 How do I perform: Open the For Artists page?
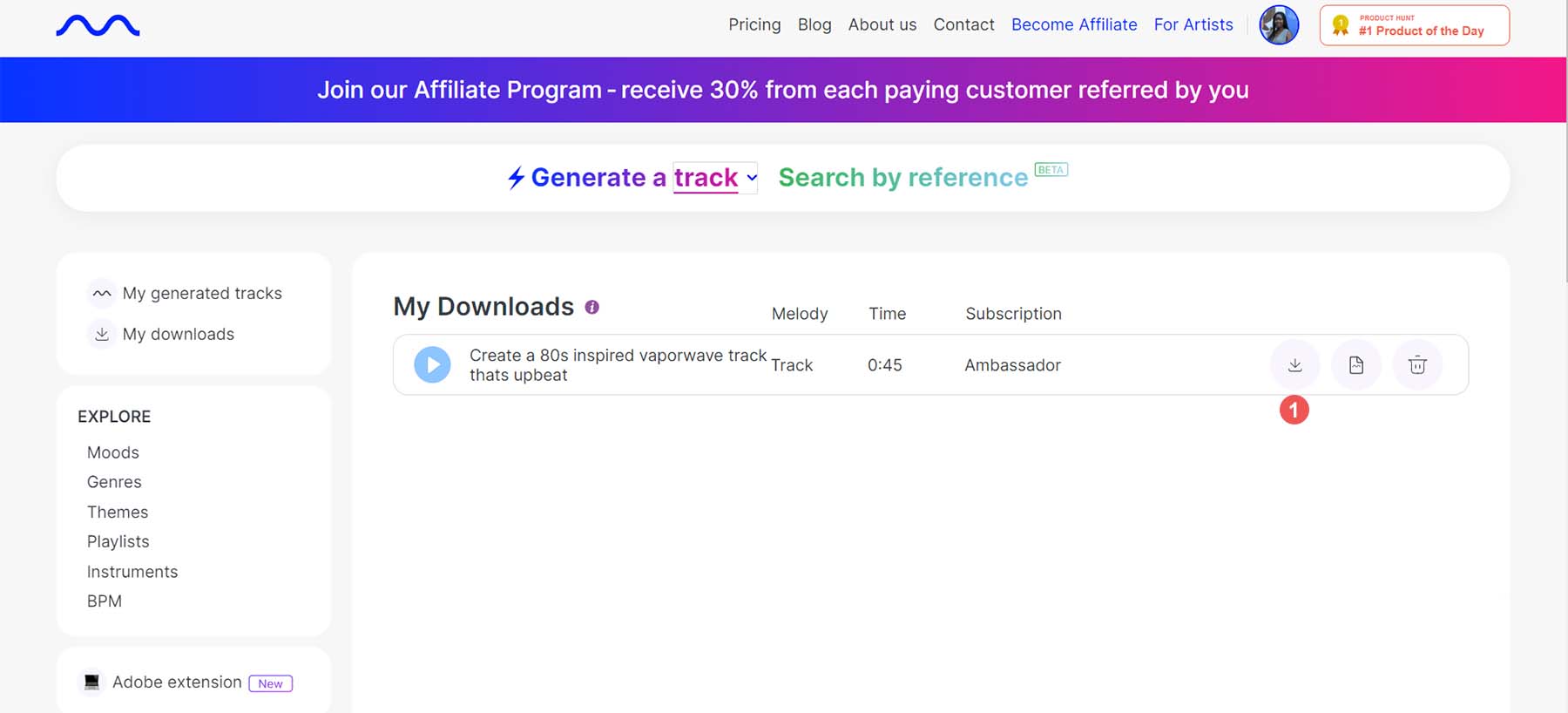pos(1193,24)
